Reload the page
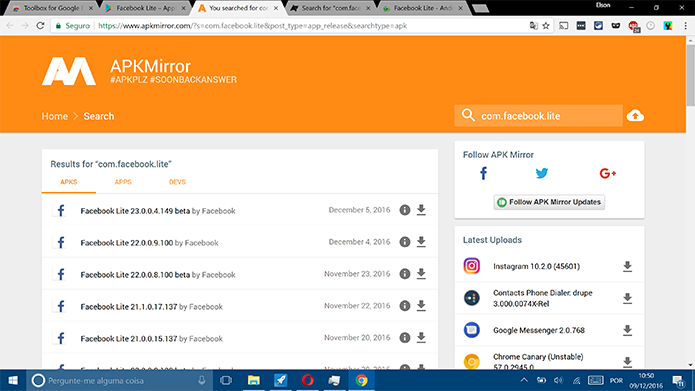Image resolution: width=695 pixels, height=391 pixels. point(40,26)
